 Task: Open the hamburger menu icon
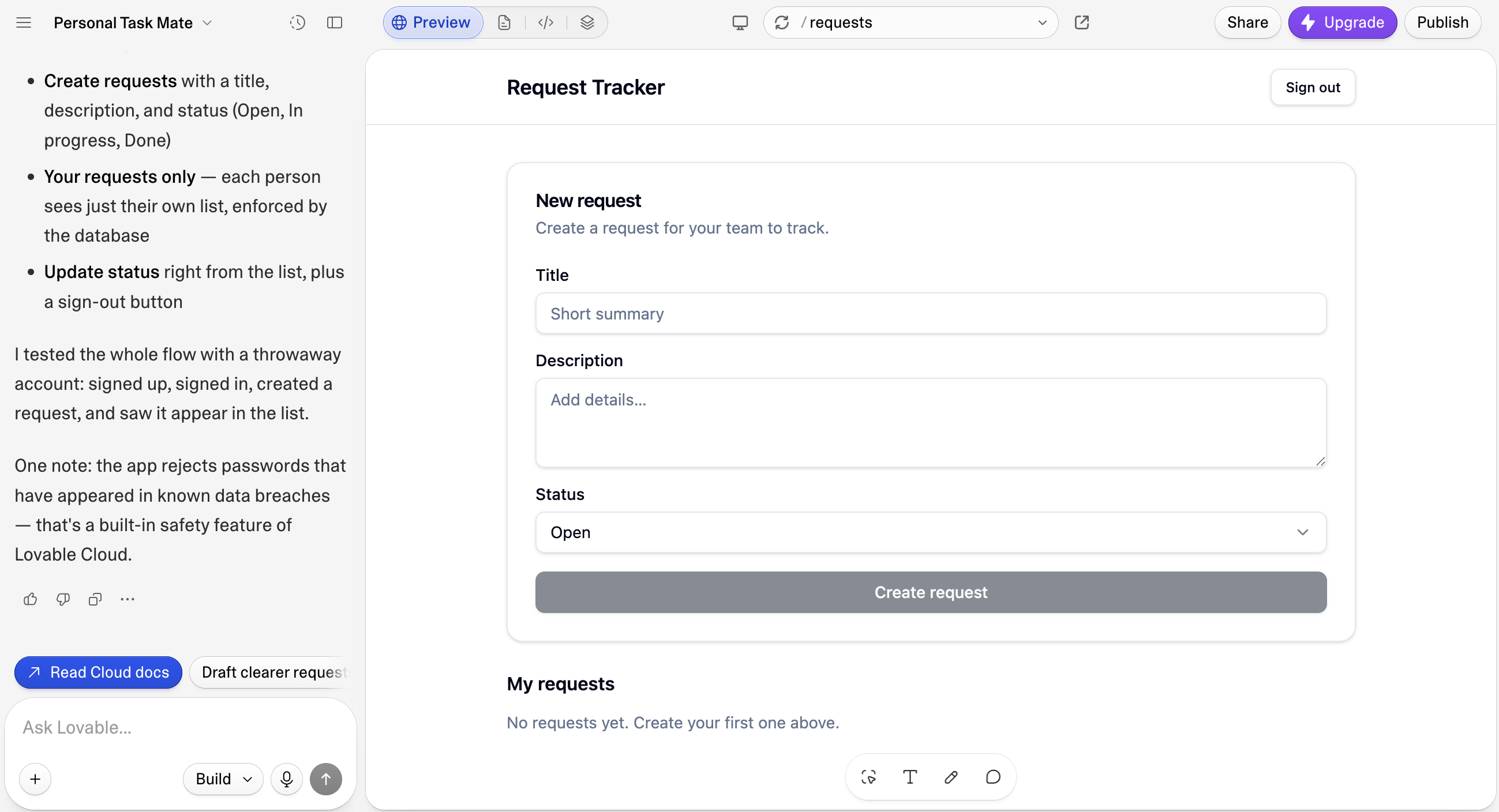23,22
